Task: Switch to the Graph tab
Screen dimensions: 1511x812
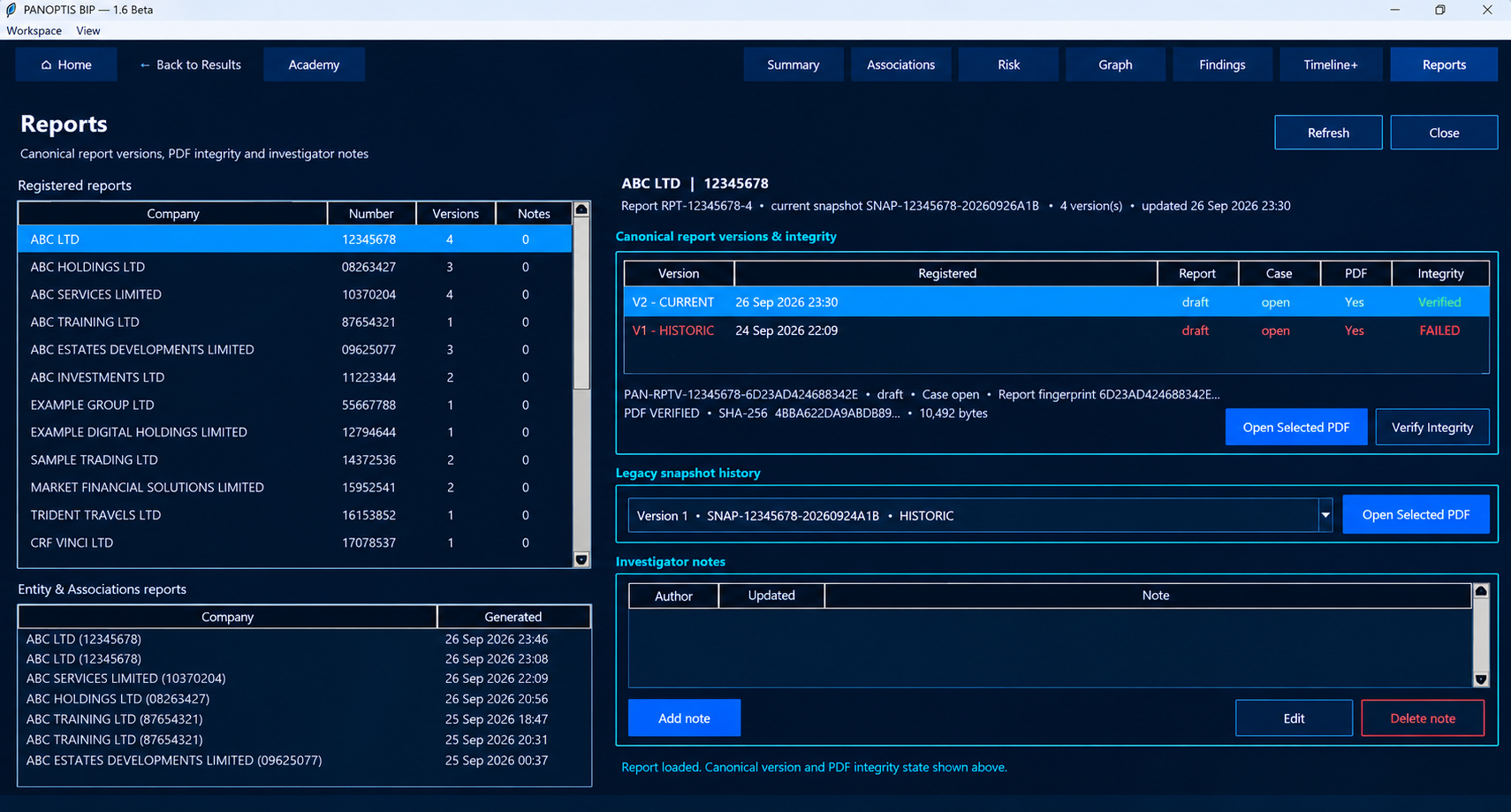Action: pos(1115,65)
